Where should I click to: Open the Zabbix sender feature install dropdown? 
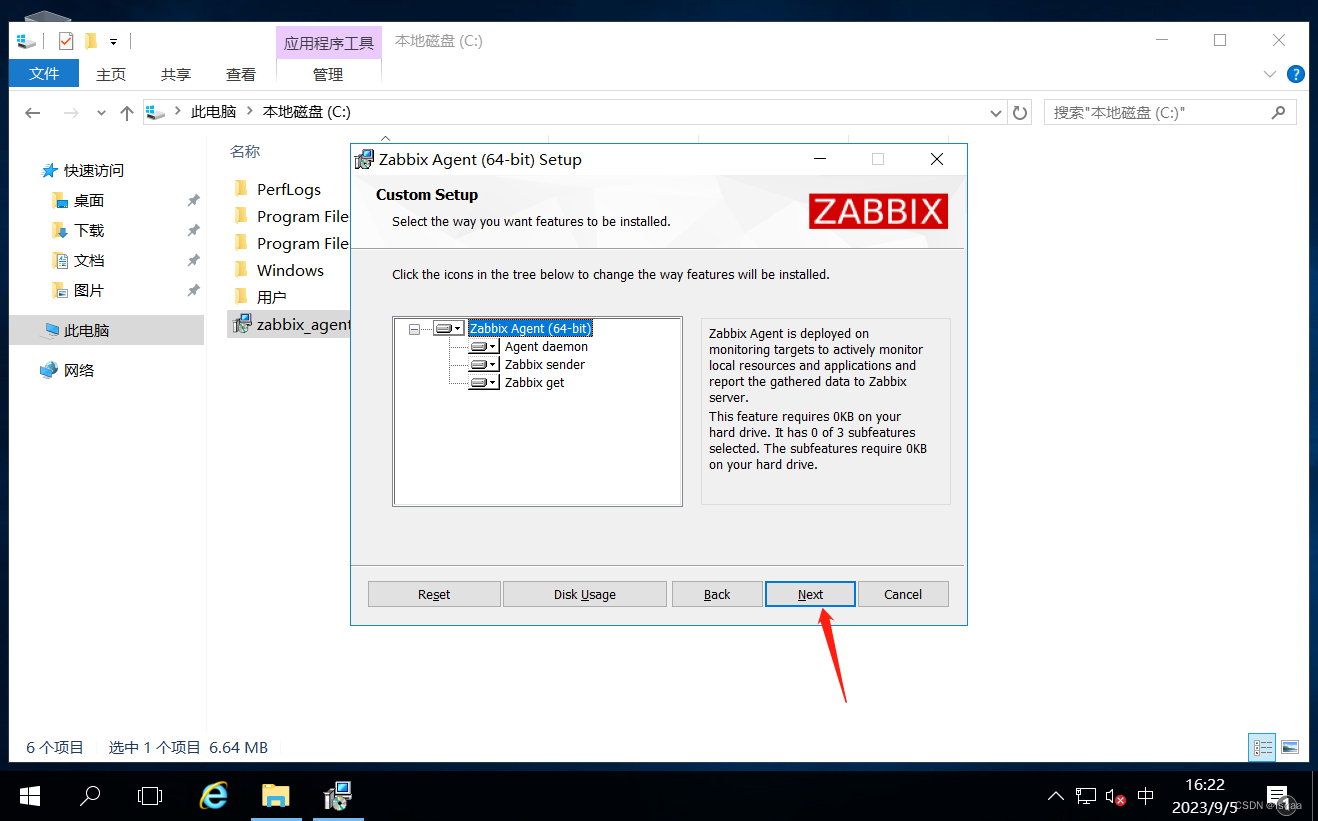[x=483, y=365]
